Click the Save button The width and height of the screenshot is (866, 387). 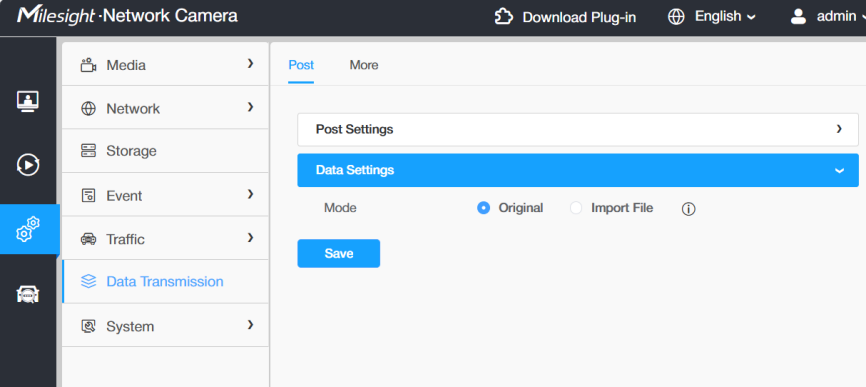[x=339, y=253]
